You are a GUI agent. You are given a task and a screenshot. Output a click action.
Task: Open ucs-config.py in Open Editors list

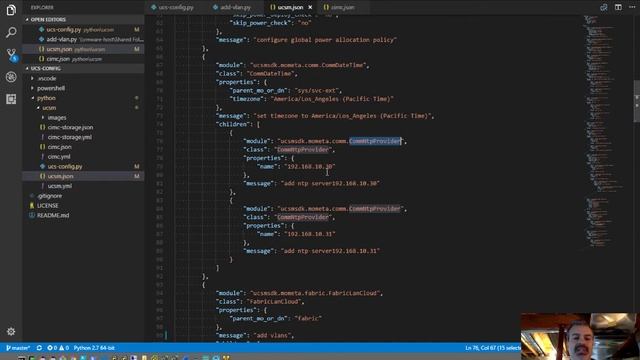click(x=63, y=30)
